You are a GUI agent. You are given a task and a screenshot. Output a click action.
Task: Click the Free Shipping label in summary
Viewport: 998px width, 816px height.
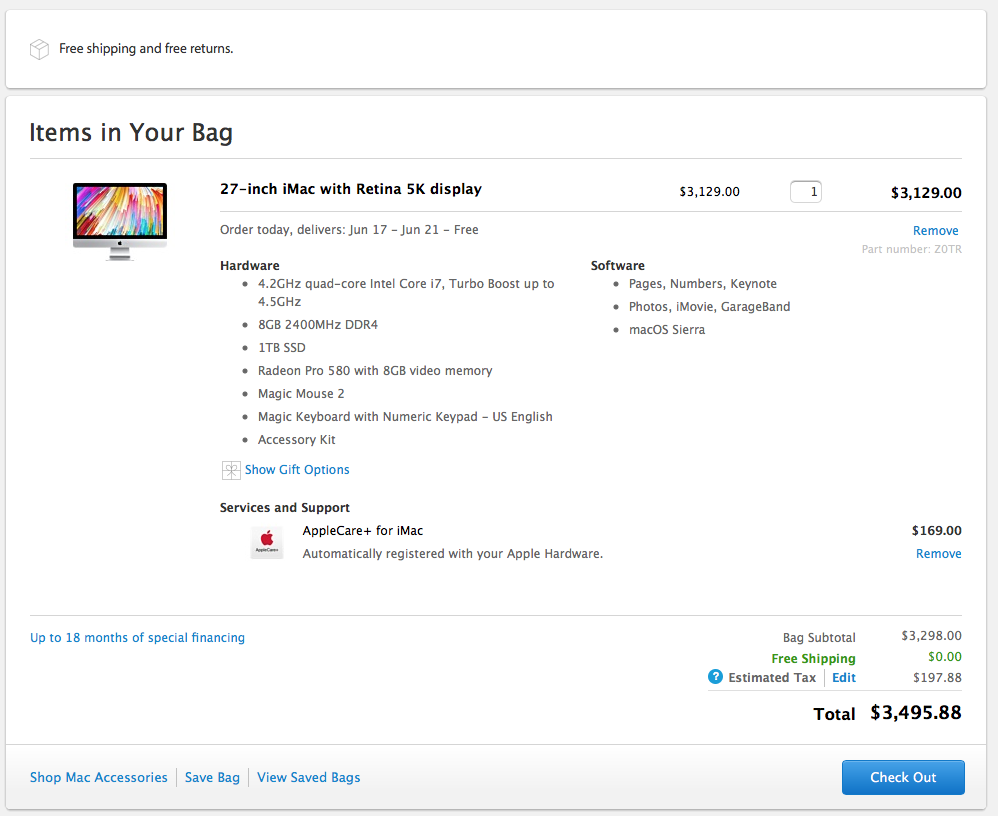[813, 659]
